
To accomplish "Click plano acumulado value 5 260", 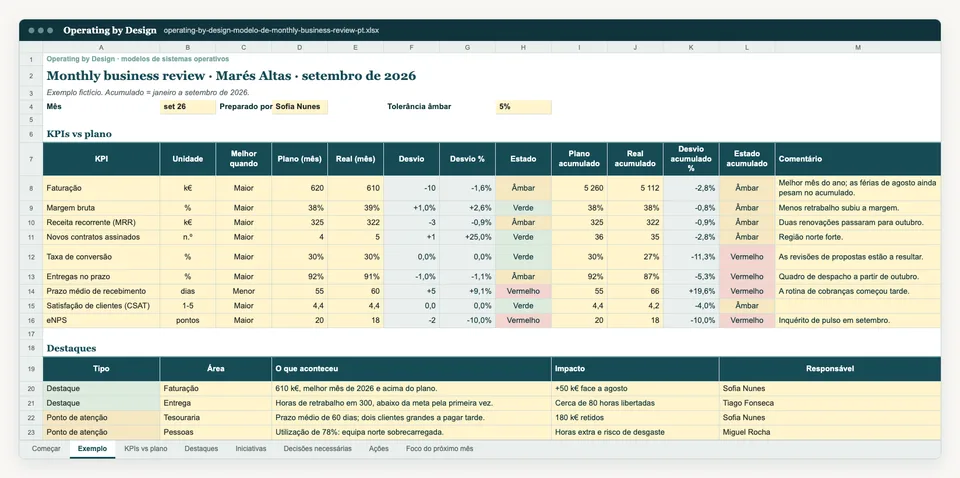I will [579, 189].
